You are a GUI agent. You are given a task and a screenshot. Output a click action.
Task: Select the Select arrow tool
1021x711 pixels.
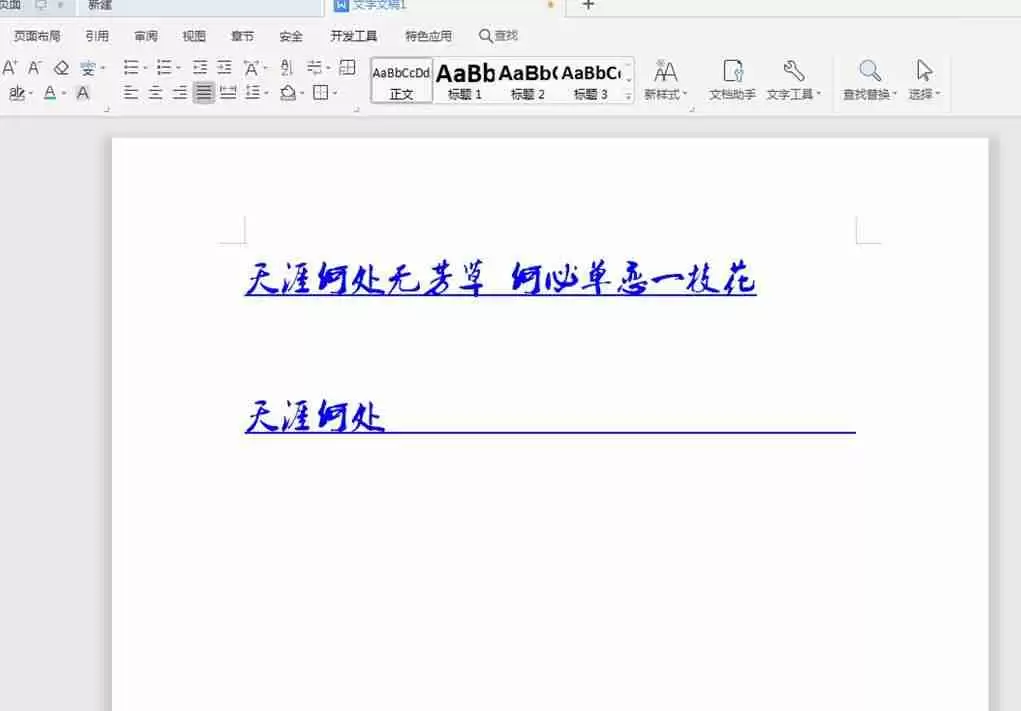(x=922, y=72)
